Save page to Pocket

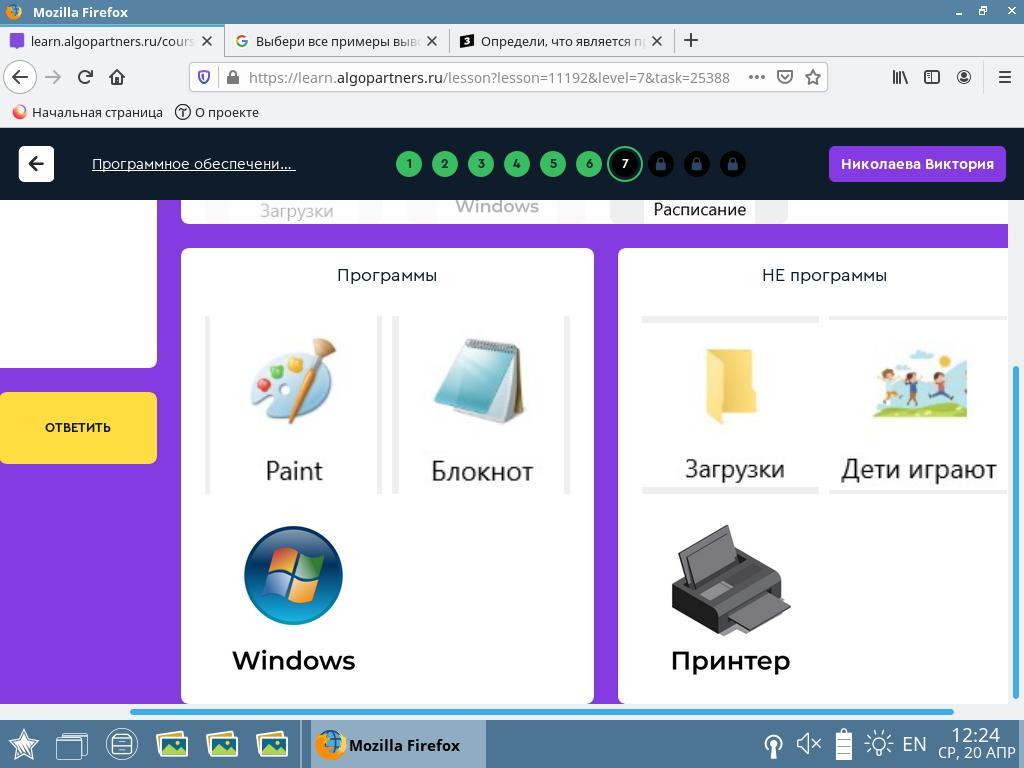tap(784, 77)
